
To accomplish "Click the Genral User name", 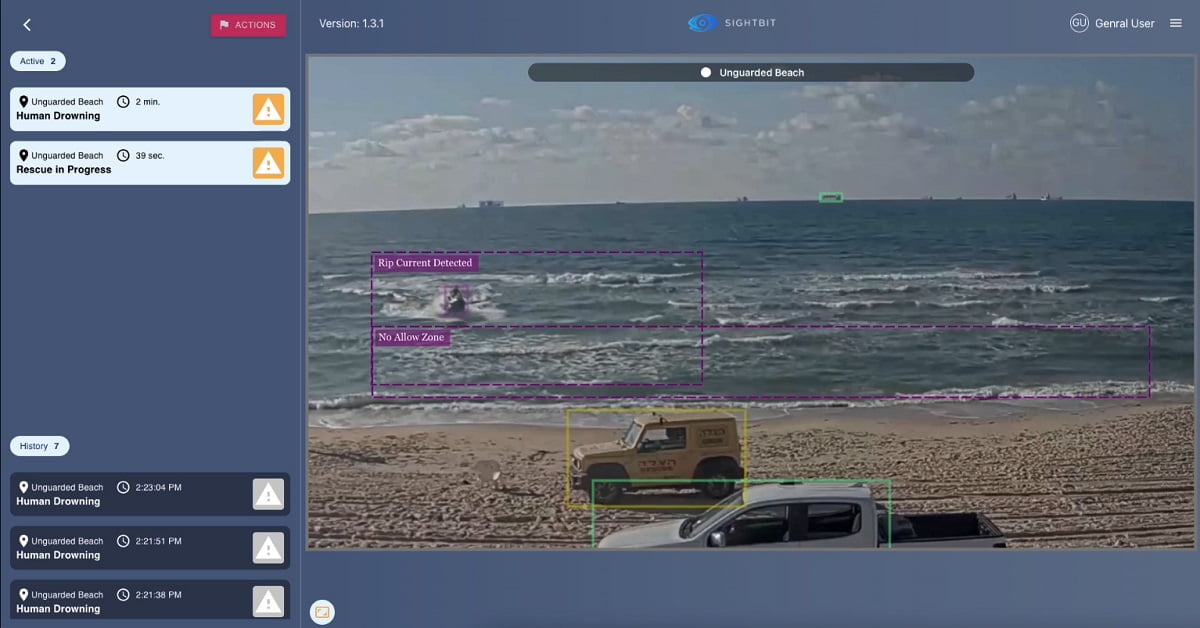I will (x=1125, y=23).
